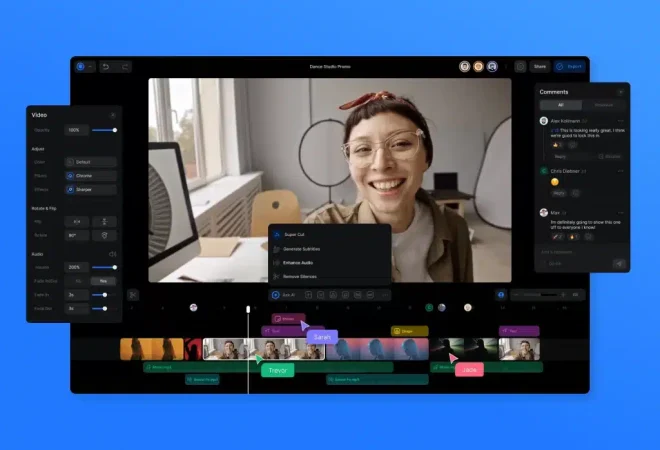
Task: Flip the video vertically
Action: tap(104, 221)
